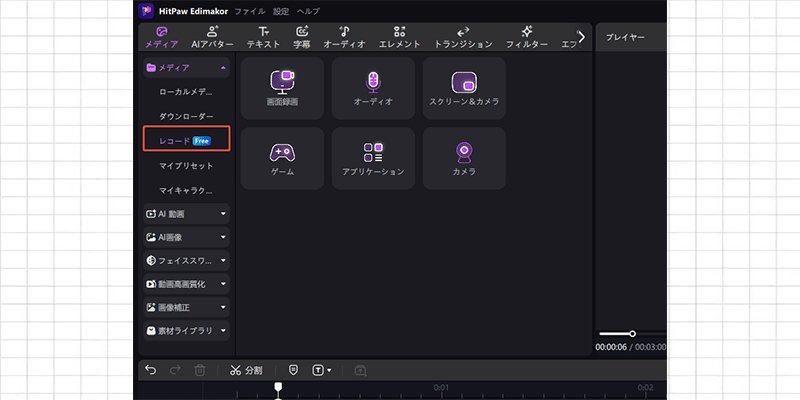Click the redo arrow in timeline toolbar

[175, 370]
